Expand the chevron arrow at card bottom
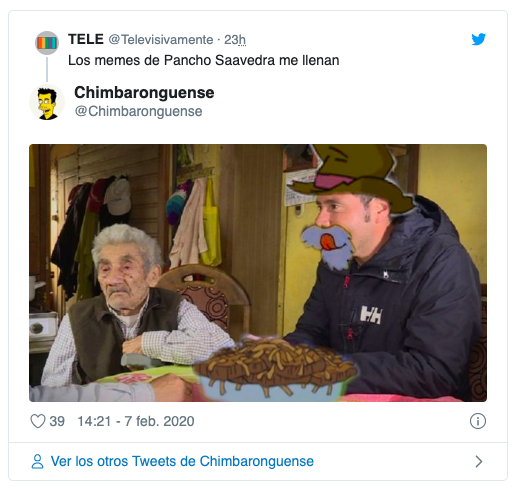 [479, 461]
